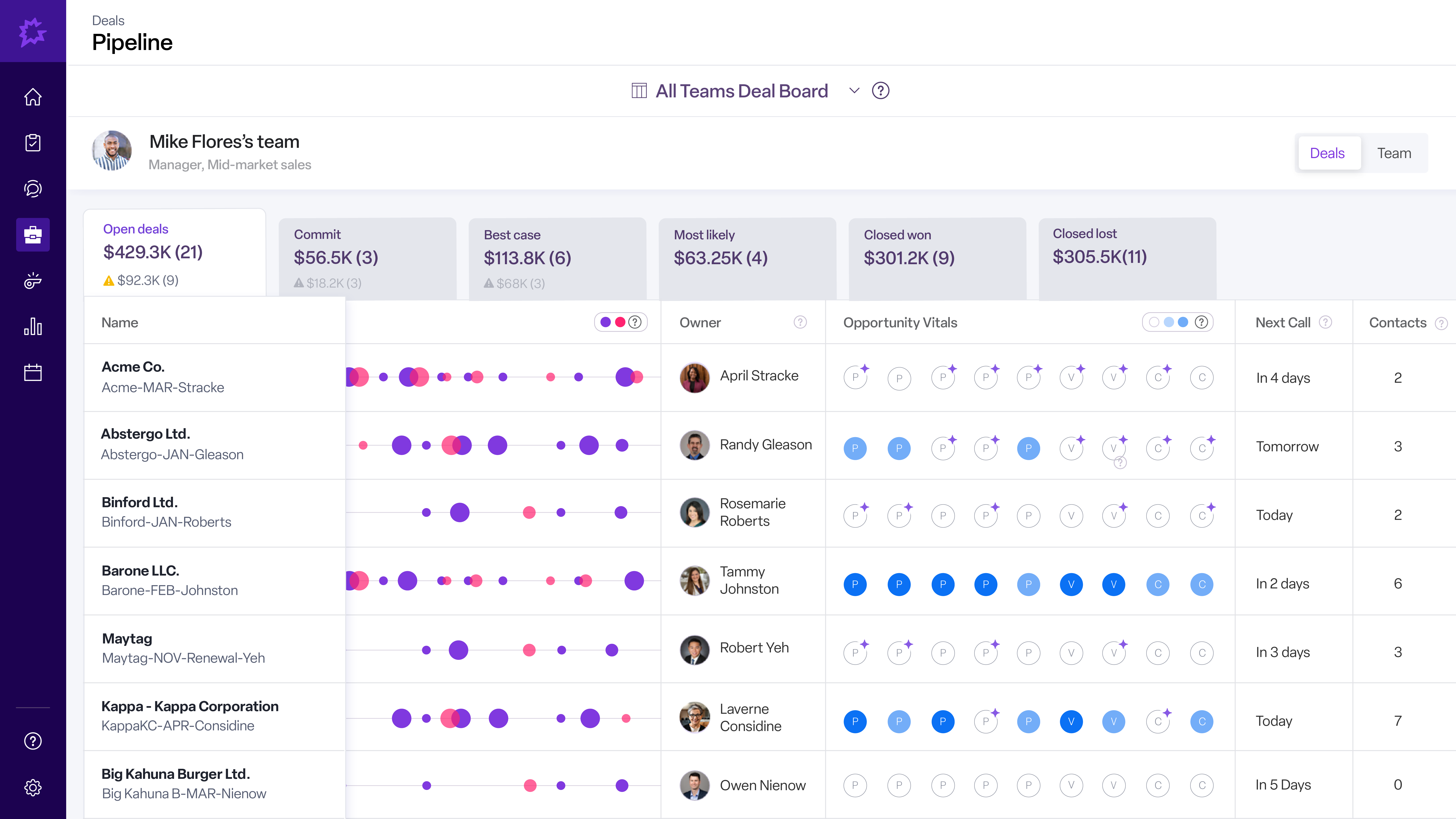Click 'In 5 Days' next call value

(1283, 785)
